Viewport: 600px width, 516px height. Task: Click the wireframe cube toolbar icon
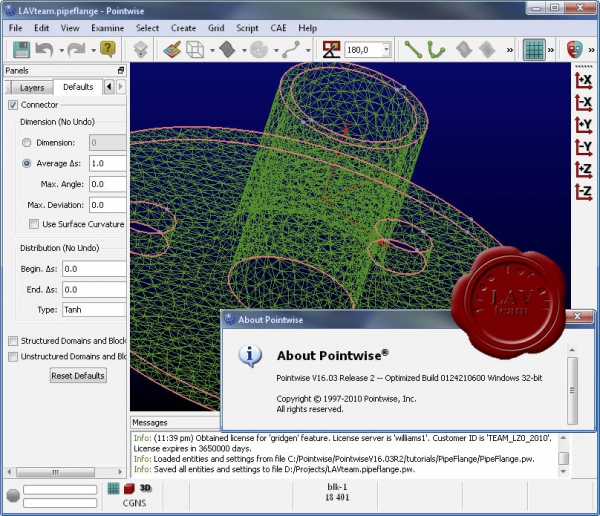[195, 50]
